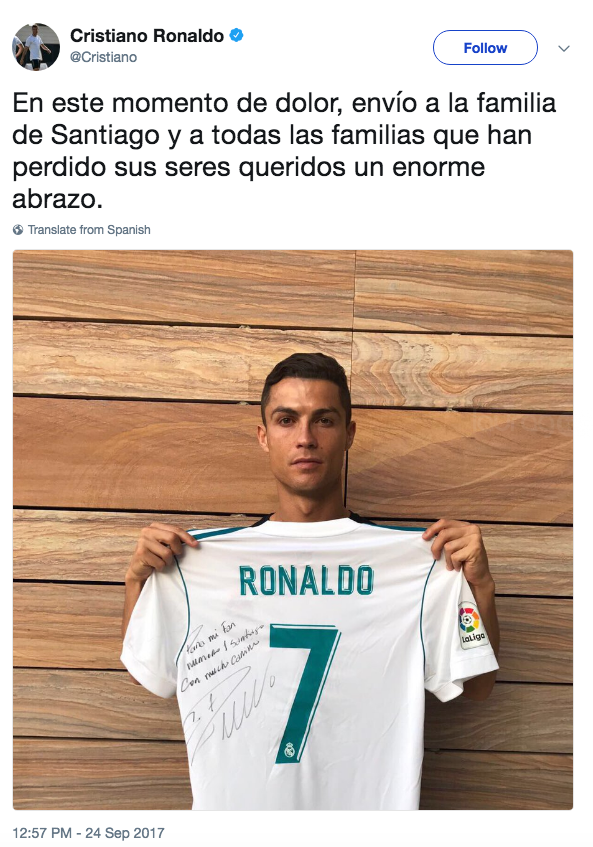This screenshot has height=847, width=593.
Task: Click the RONALDO lettering on the shirt
Action: (x=306, y=581)
